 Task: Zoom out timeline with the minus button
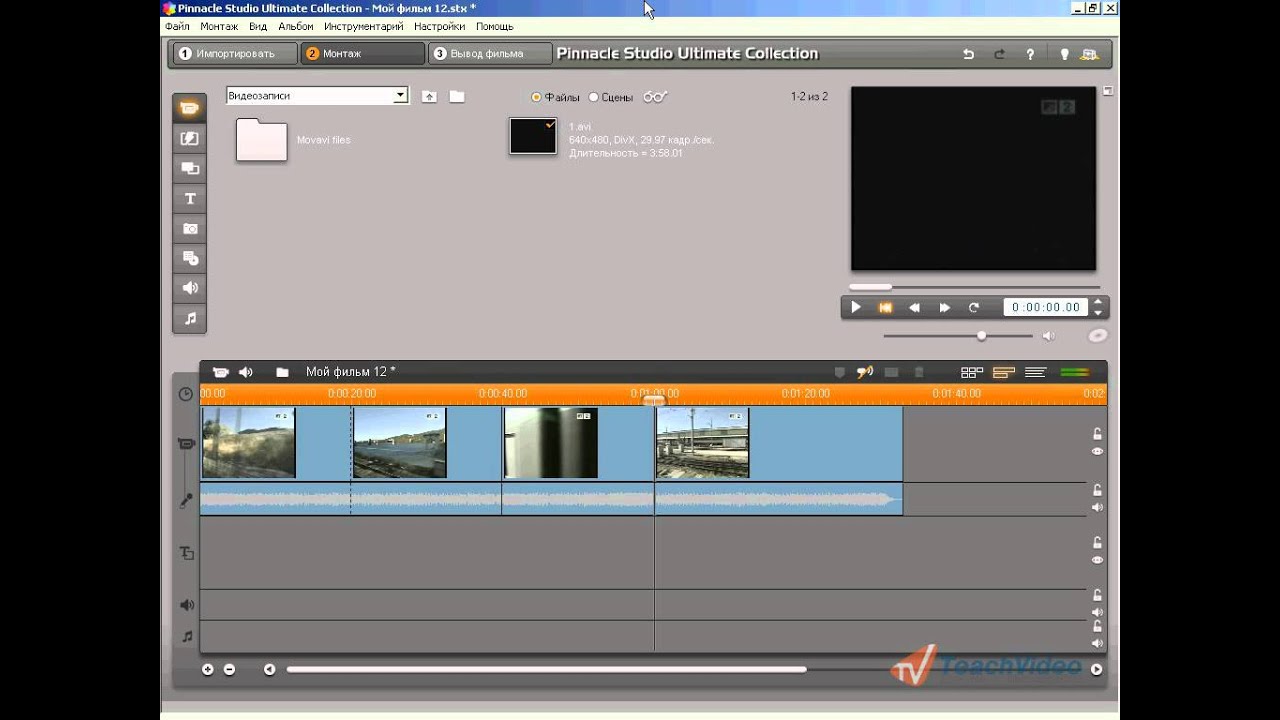tap(229, 670)
